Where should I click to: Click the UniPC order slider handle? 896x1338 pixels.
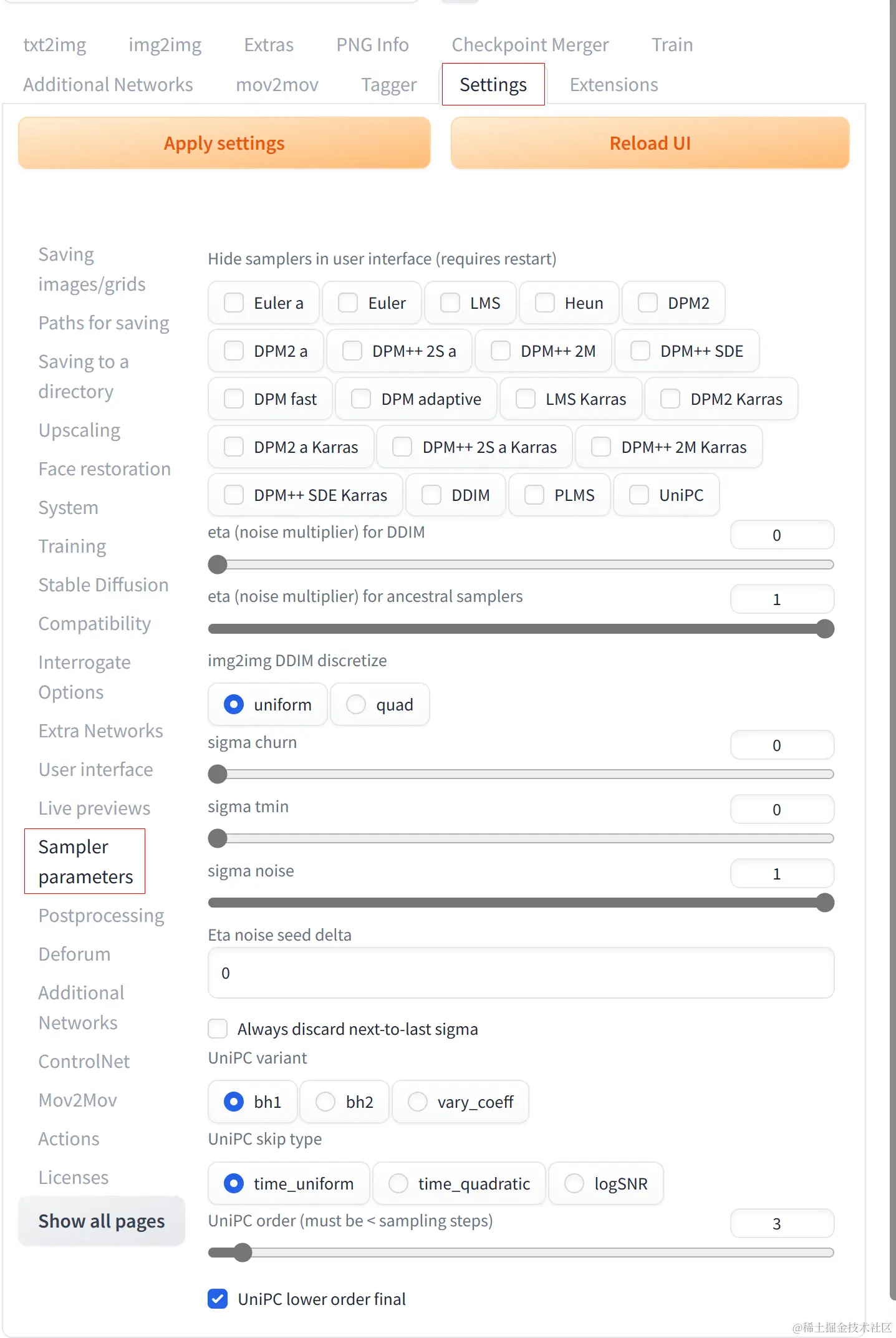coord(243,1253)
